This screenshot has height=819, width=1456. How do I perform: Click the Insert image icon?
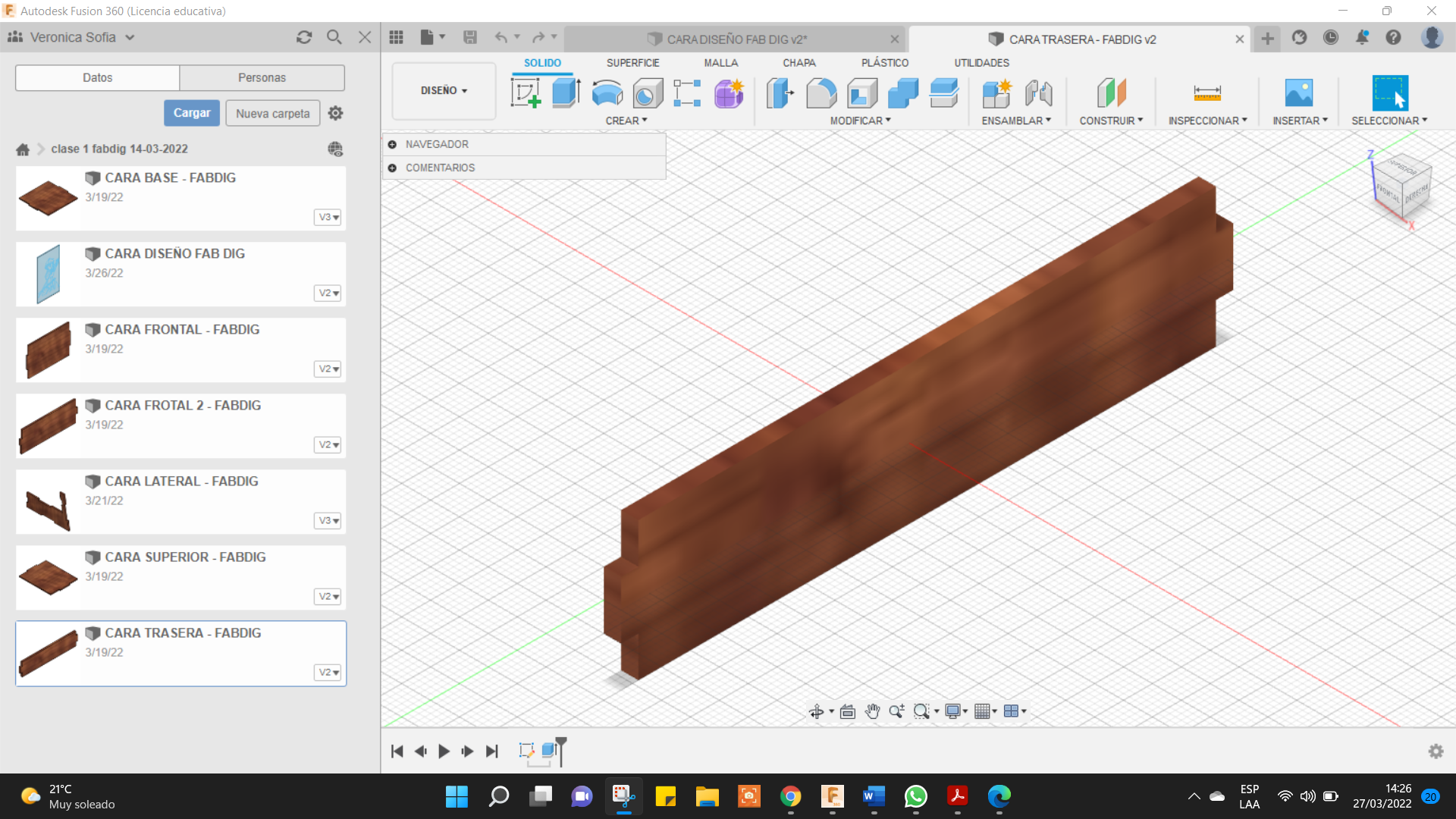[x=1298, y=93]
